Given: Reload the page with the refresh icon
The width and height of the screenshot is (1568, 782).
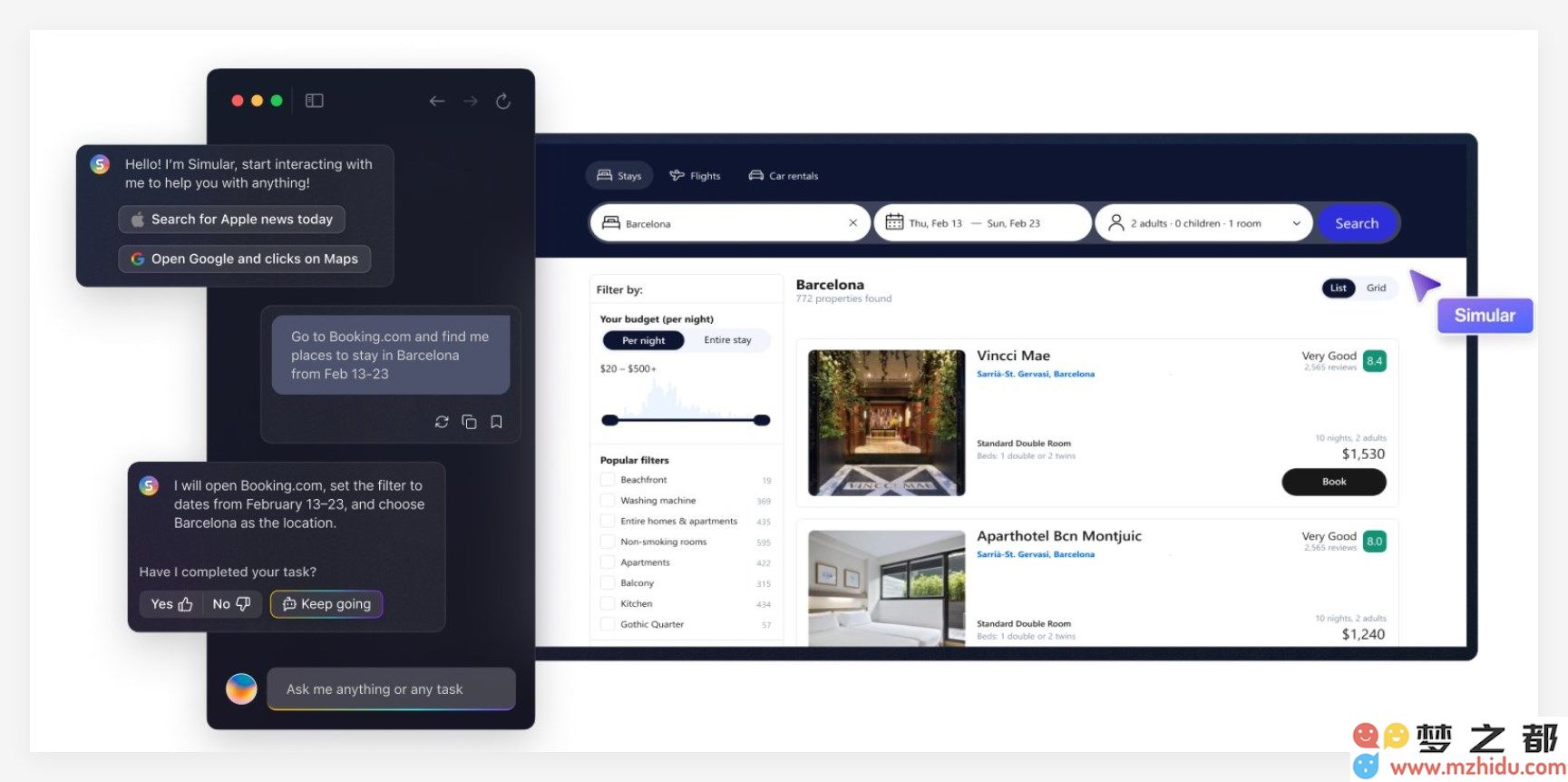Looking at the screenshot, I should 503,101.
